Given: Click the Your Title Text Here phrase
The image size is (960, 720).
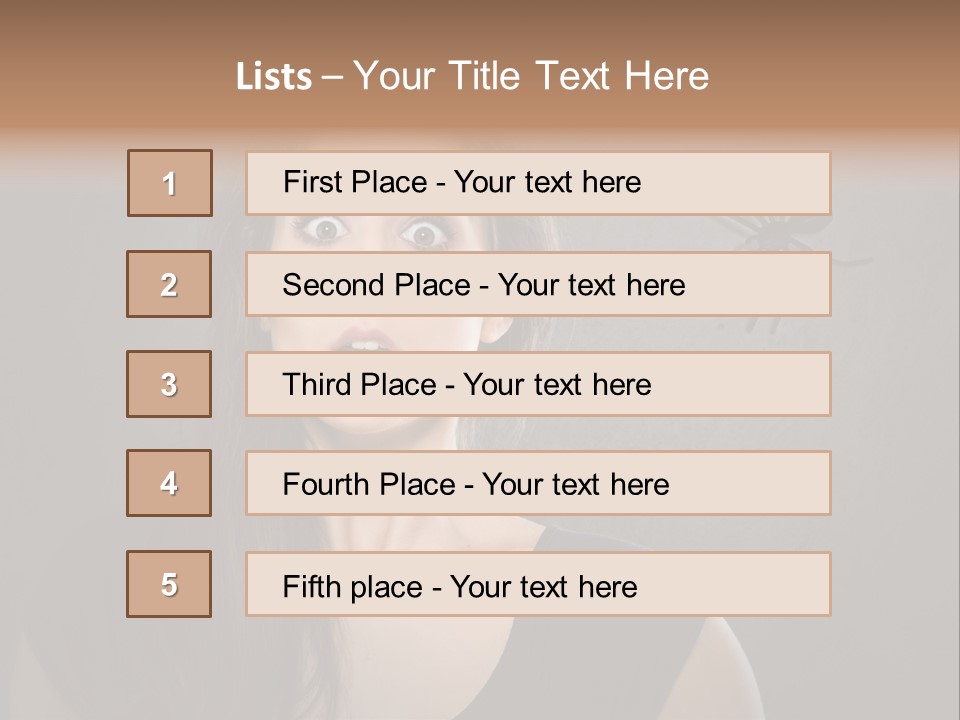Looking at the screenshot, I should 531,77.
